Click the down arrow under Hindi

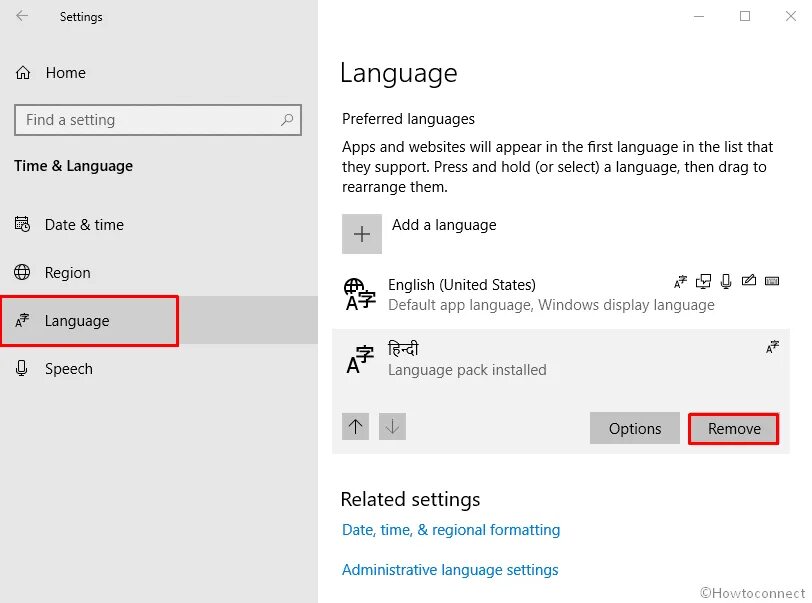[x=393, y=427]
